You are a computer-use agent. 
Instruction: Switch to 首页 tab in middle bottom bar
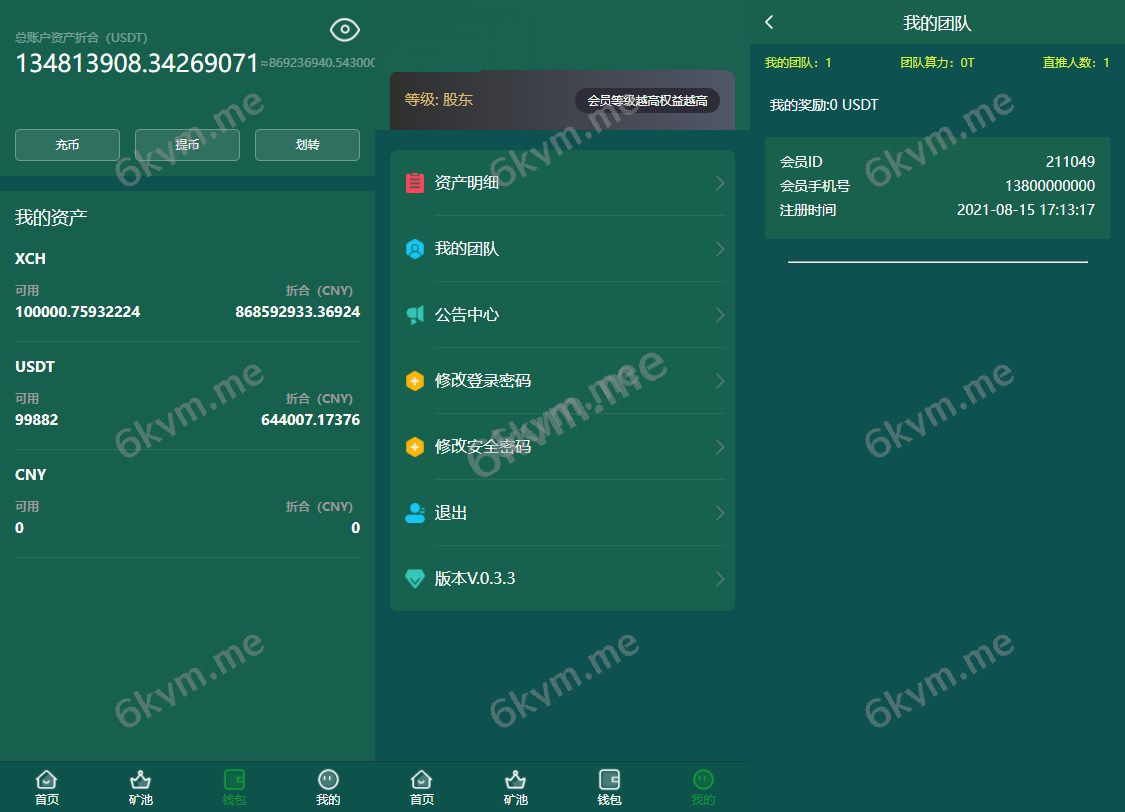(x=422, y=787)
